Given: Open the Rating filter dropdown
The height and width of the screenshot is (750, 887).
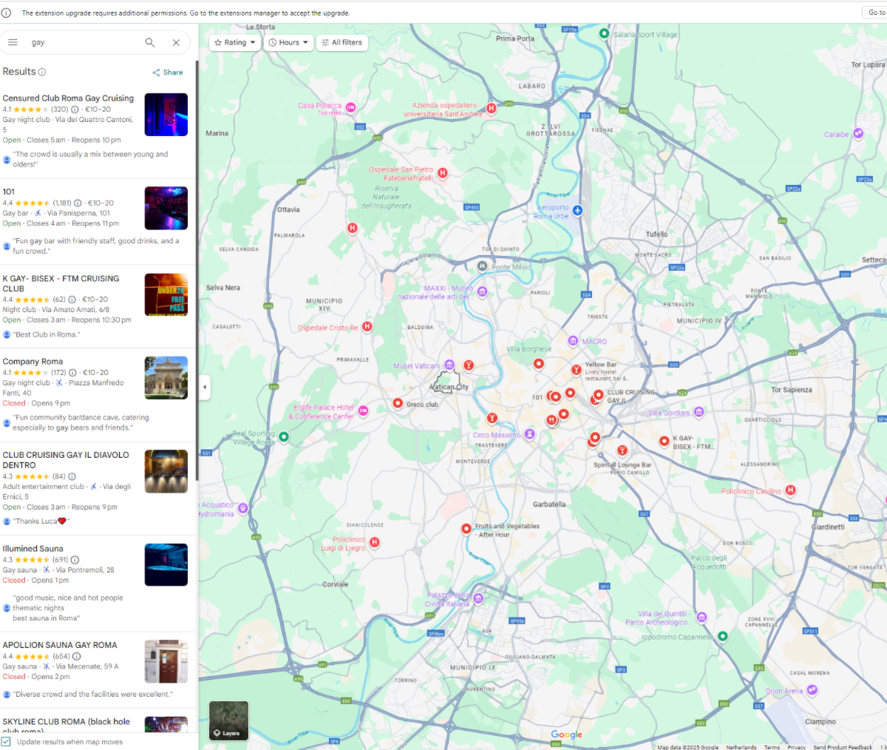Looking at the screenshot, I should pos(235,42).
